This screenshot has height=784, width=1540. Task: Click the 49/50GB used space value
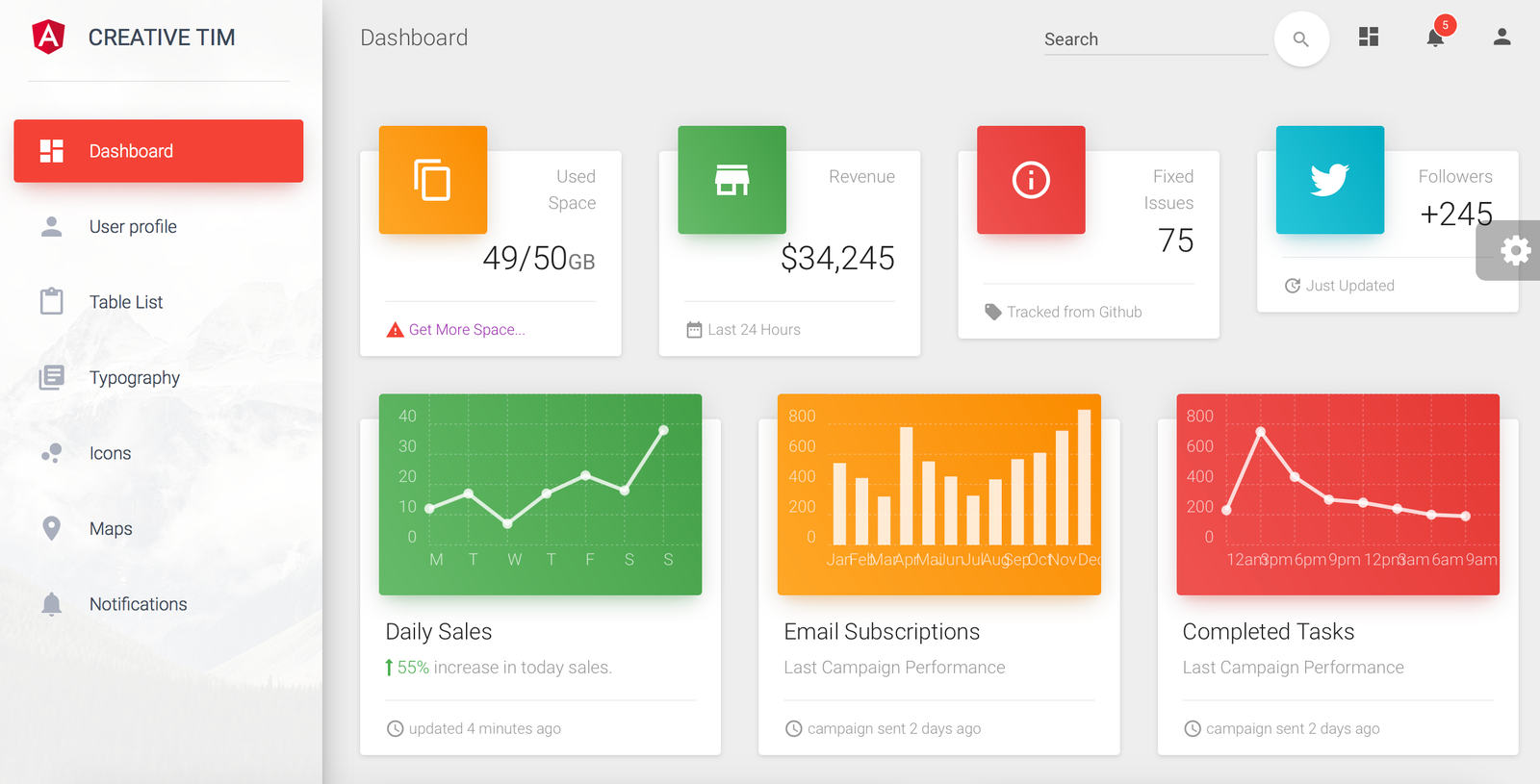(x=539, y=259)
